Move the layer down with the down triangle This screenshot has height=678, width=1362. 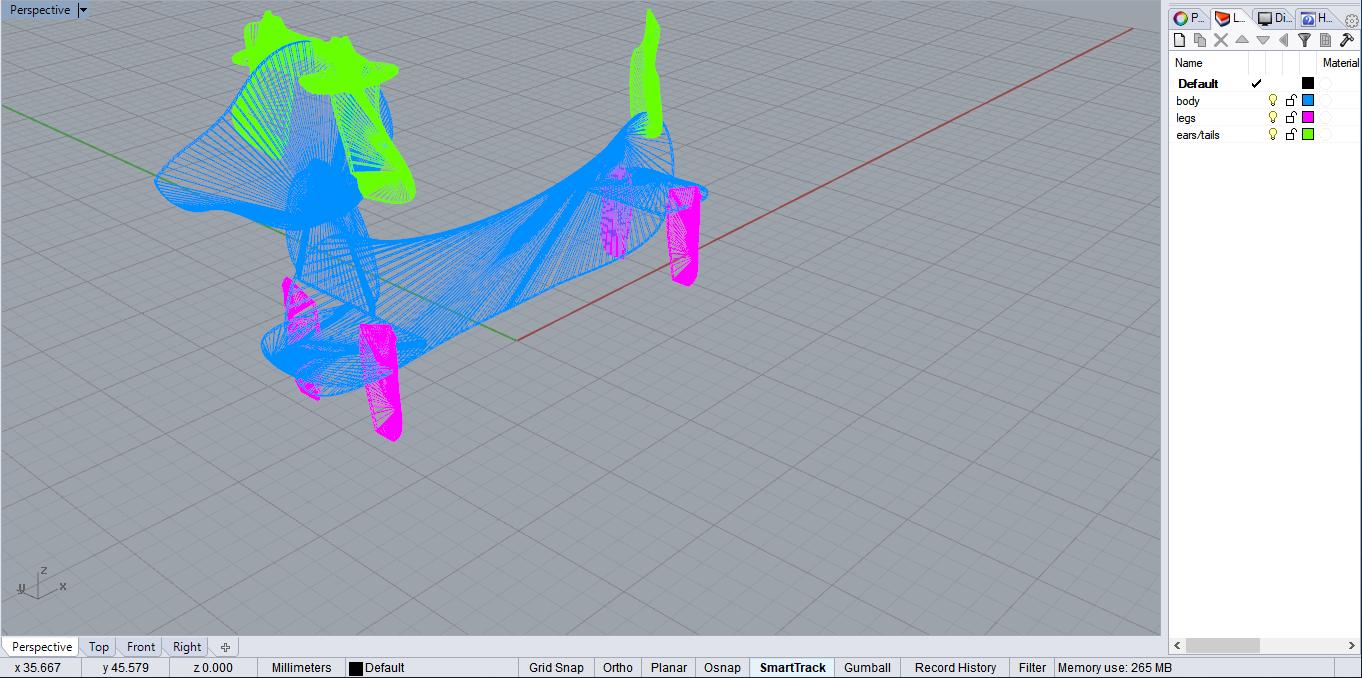click(x=1263, y=40)
